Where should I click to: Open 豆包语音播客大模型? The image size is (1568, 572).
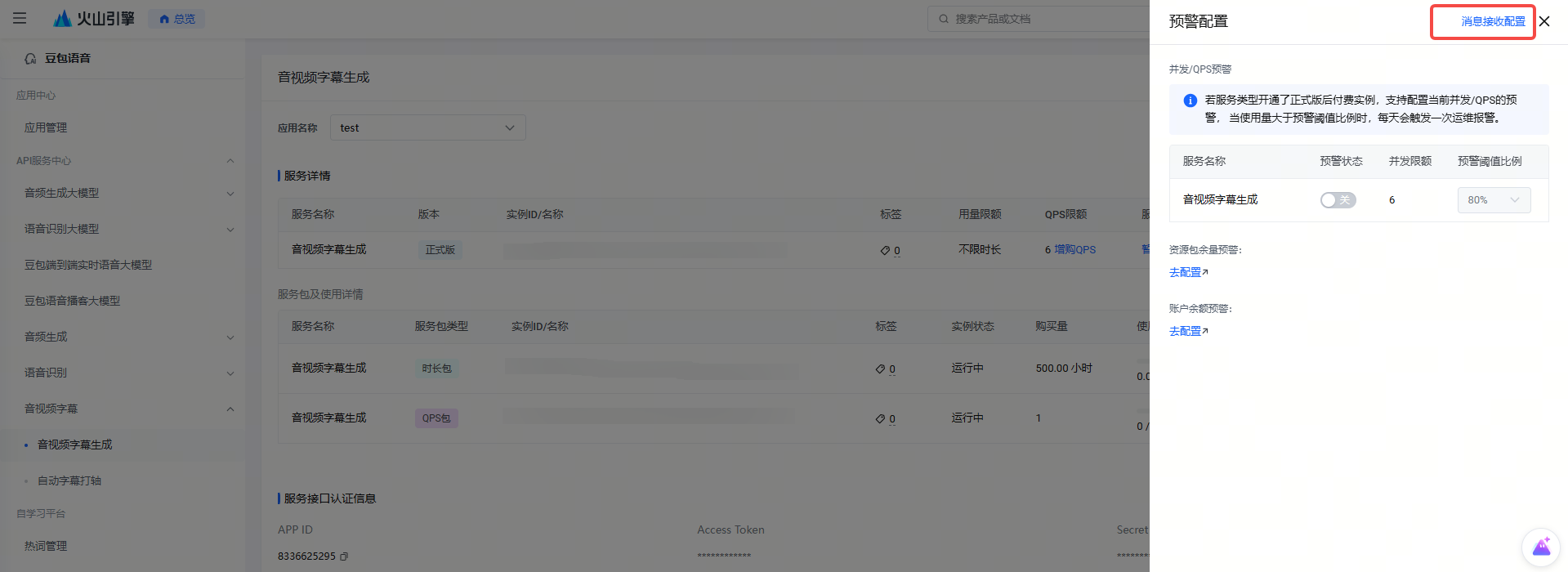[72, 301]
